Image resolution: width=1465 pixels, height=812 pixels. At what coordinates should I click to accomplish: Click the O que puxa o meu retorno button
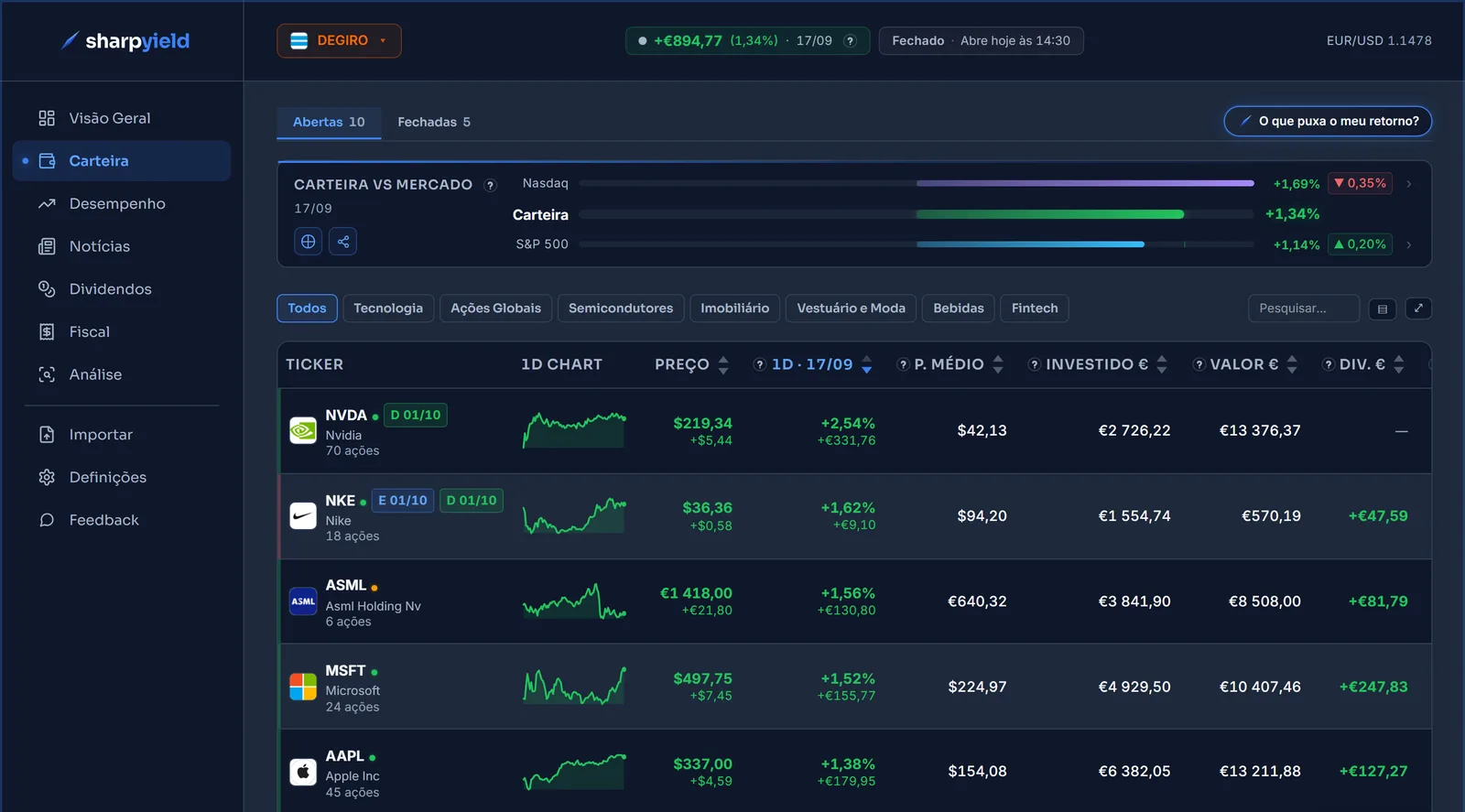1328,121
